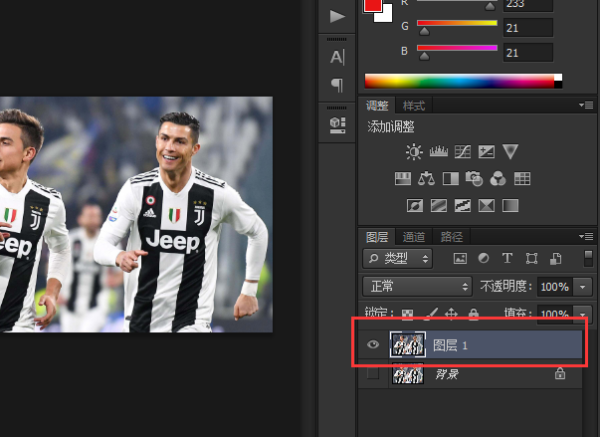The width and height of the screenshot is (600, 437).
Task: Click the Brightness/Contrast adjustment icon
Action: (x=414, y=152)
